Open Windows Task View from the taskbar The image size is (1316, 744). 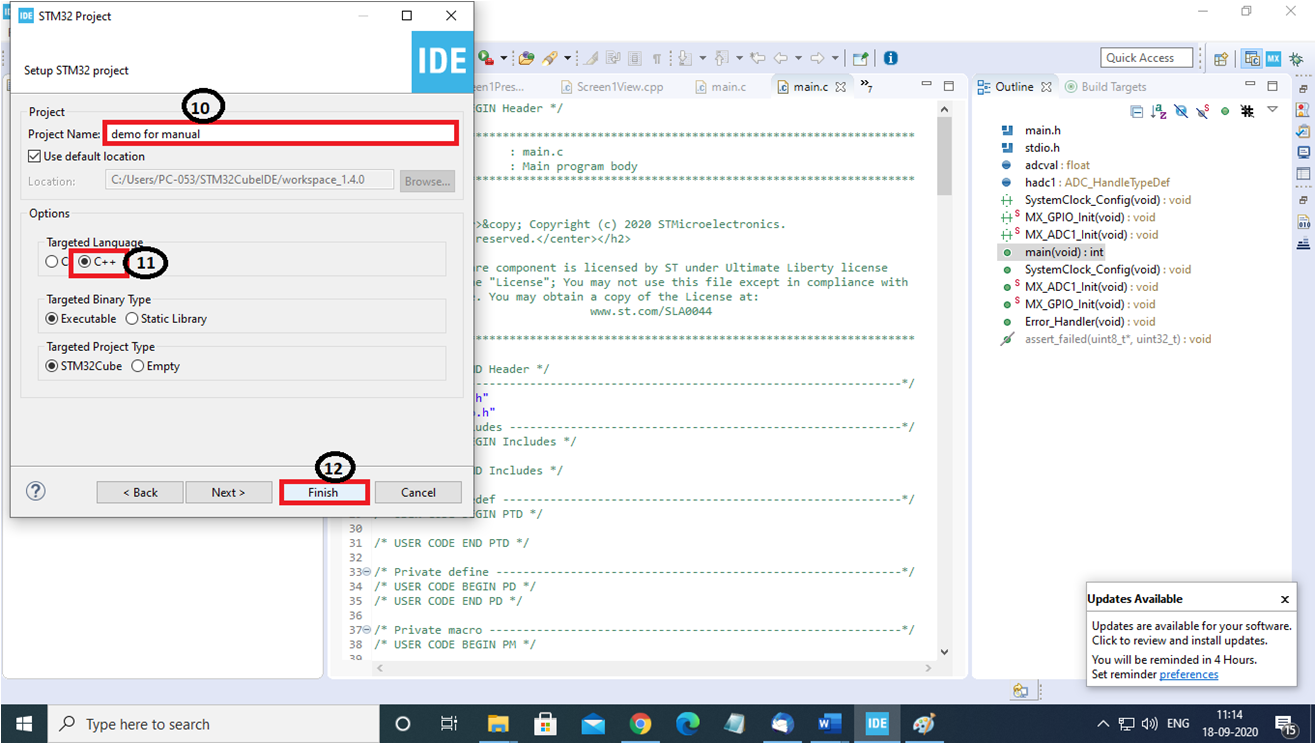449,724
